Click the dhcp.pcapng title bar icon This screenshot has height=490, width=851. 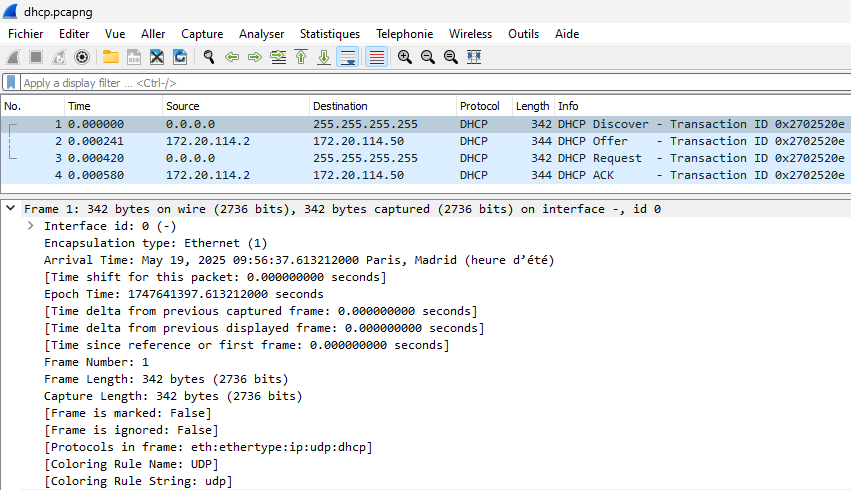[10, 11]
